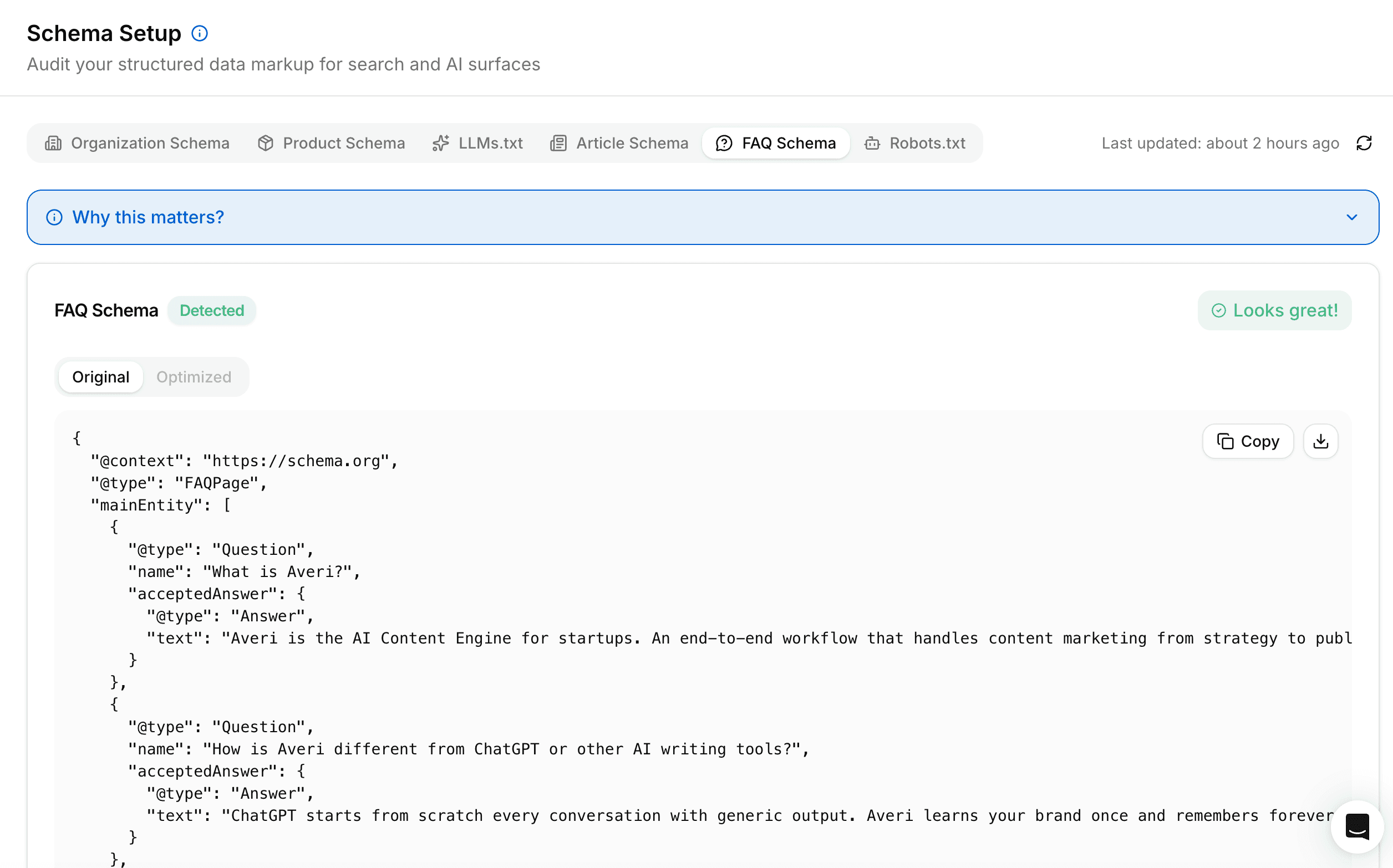Expand the Why this matters panel chevron
Screen dimensions: 1393x868
coord(1351,218)
